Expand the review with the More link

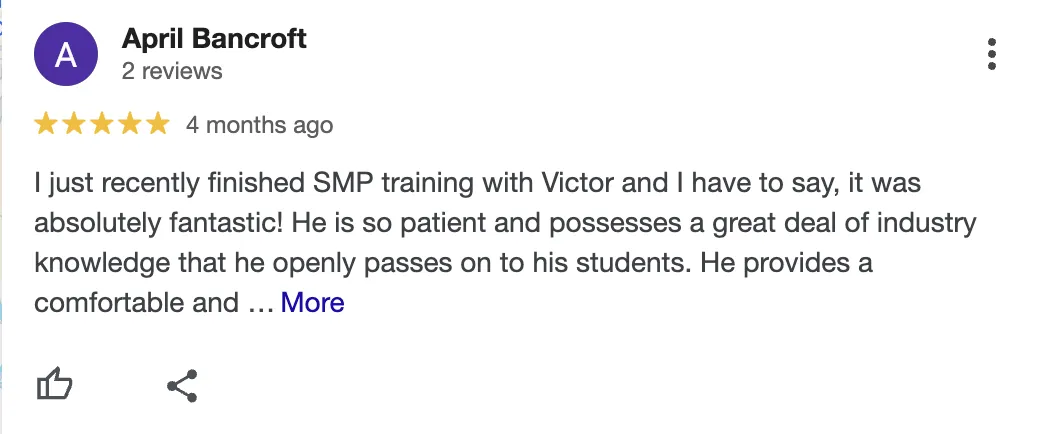click(x=312, y=302)
